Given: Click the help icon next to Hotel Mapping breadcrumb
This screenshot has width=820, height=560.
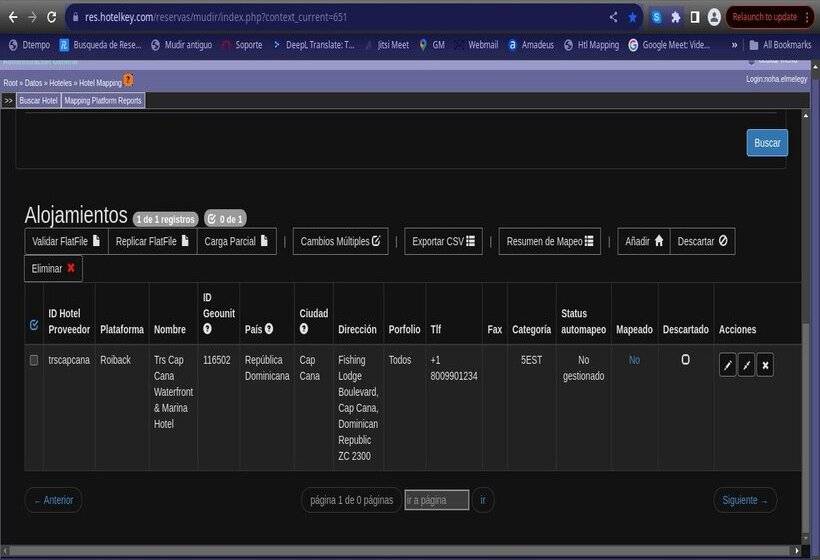Looking at the screenshot, I should (x=128, y=80).
